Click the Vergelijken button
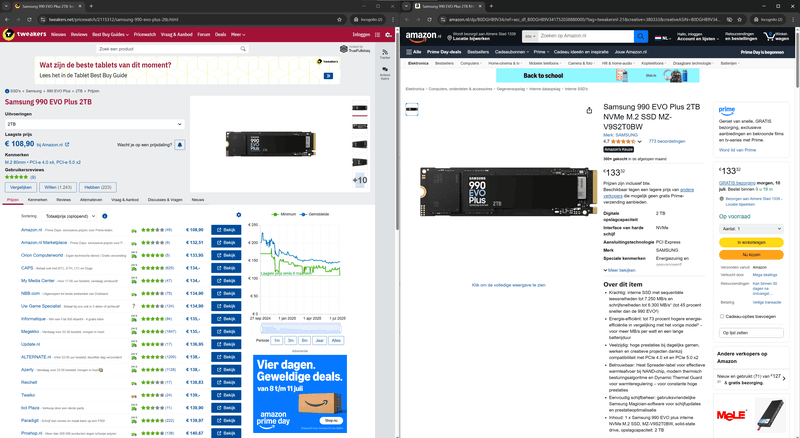This screenshot has height=438, width=800. click(21, 187)
